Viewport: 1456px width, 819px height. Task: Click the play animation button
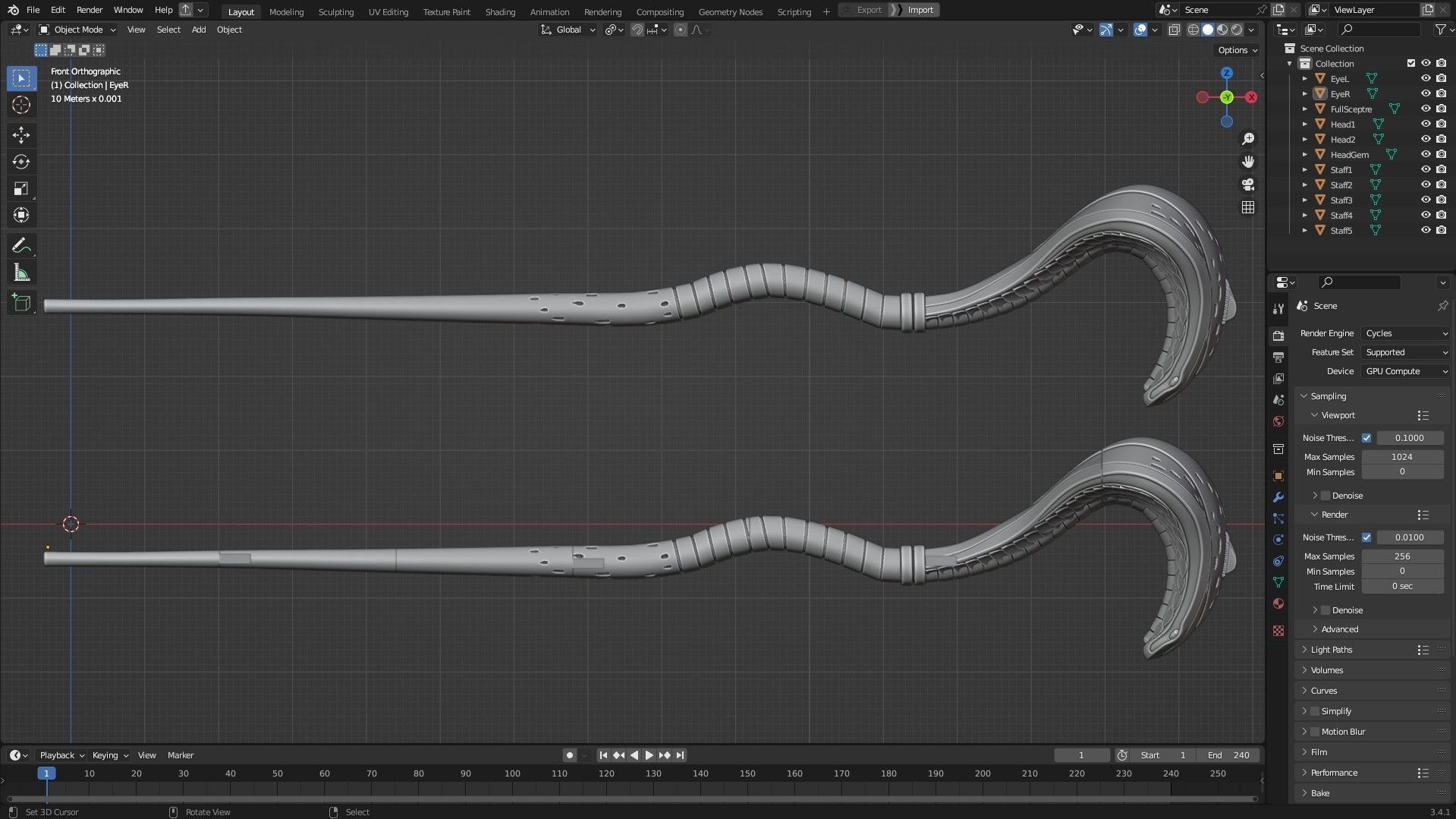[x=649, y=755]
